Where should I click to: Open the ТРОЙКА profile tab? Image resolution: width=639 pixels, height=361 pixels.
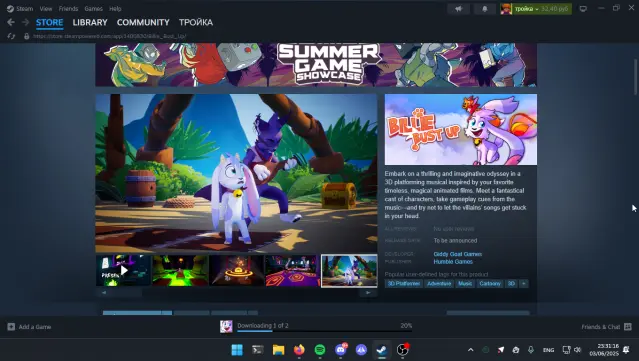196,22
